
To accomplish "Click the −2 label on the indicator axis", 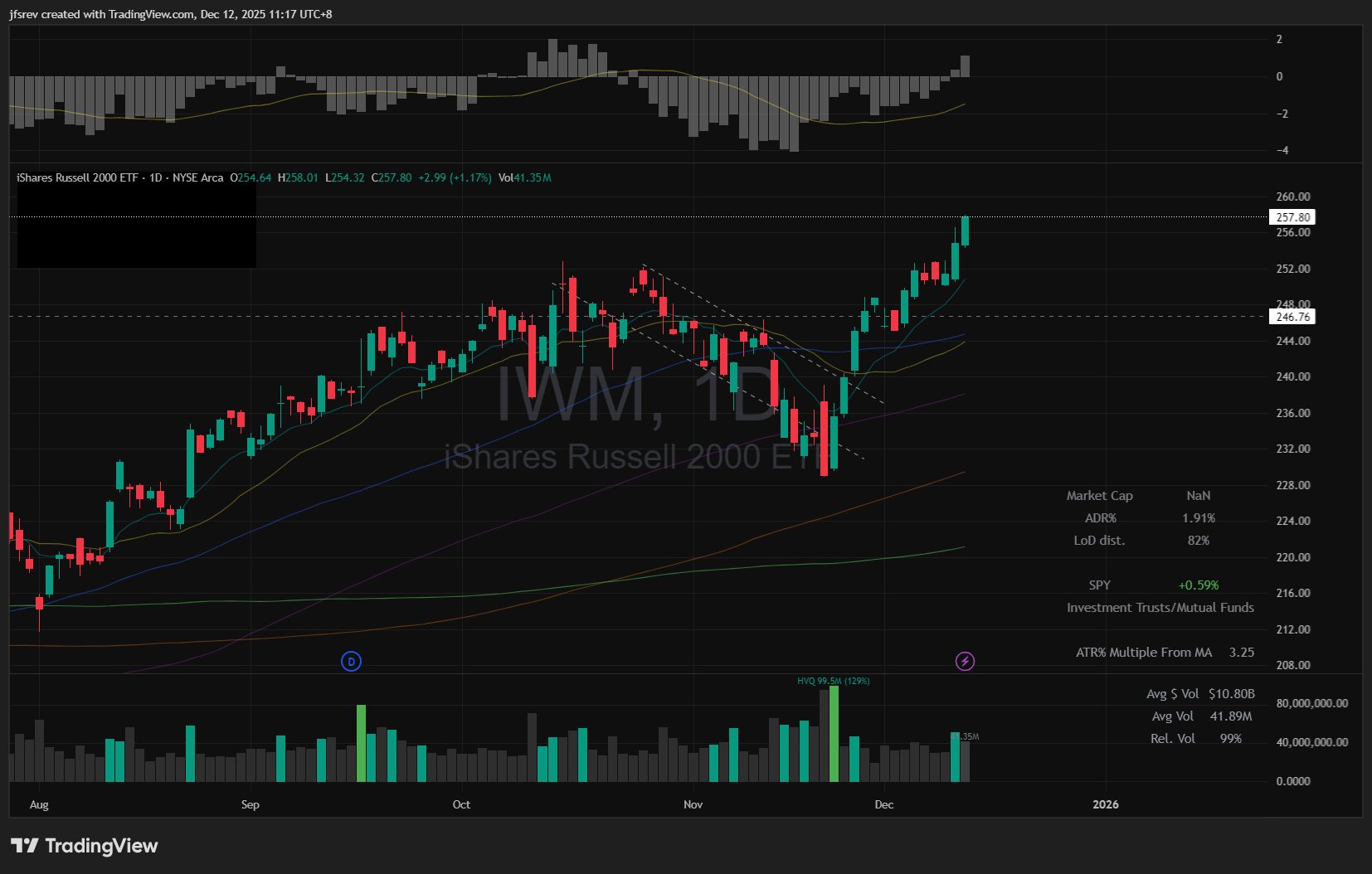I will (x=1282, y=114).
